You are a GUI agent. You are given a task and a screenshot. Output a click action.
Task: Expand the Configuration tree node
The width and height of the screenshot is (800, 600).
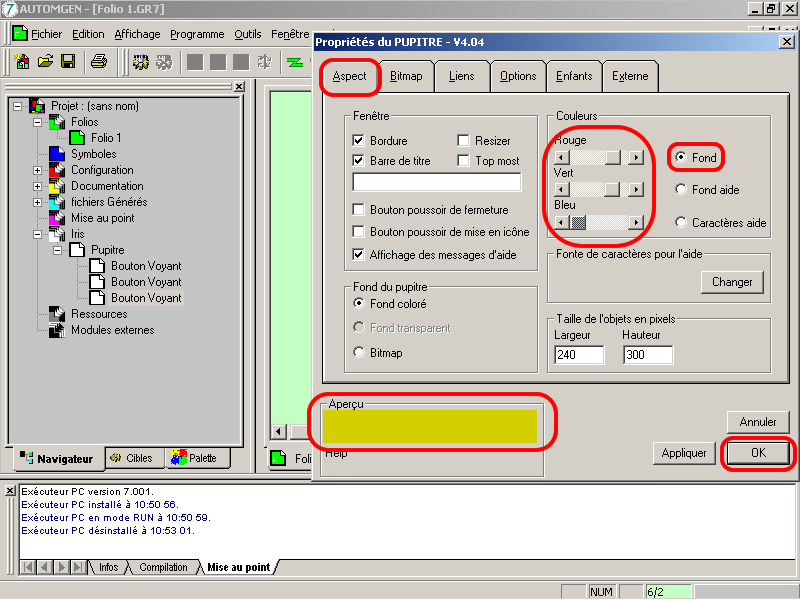(38, 170)
